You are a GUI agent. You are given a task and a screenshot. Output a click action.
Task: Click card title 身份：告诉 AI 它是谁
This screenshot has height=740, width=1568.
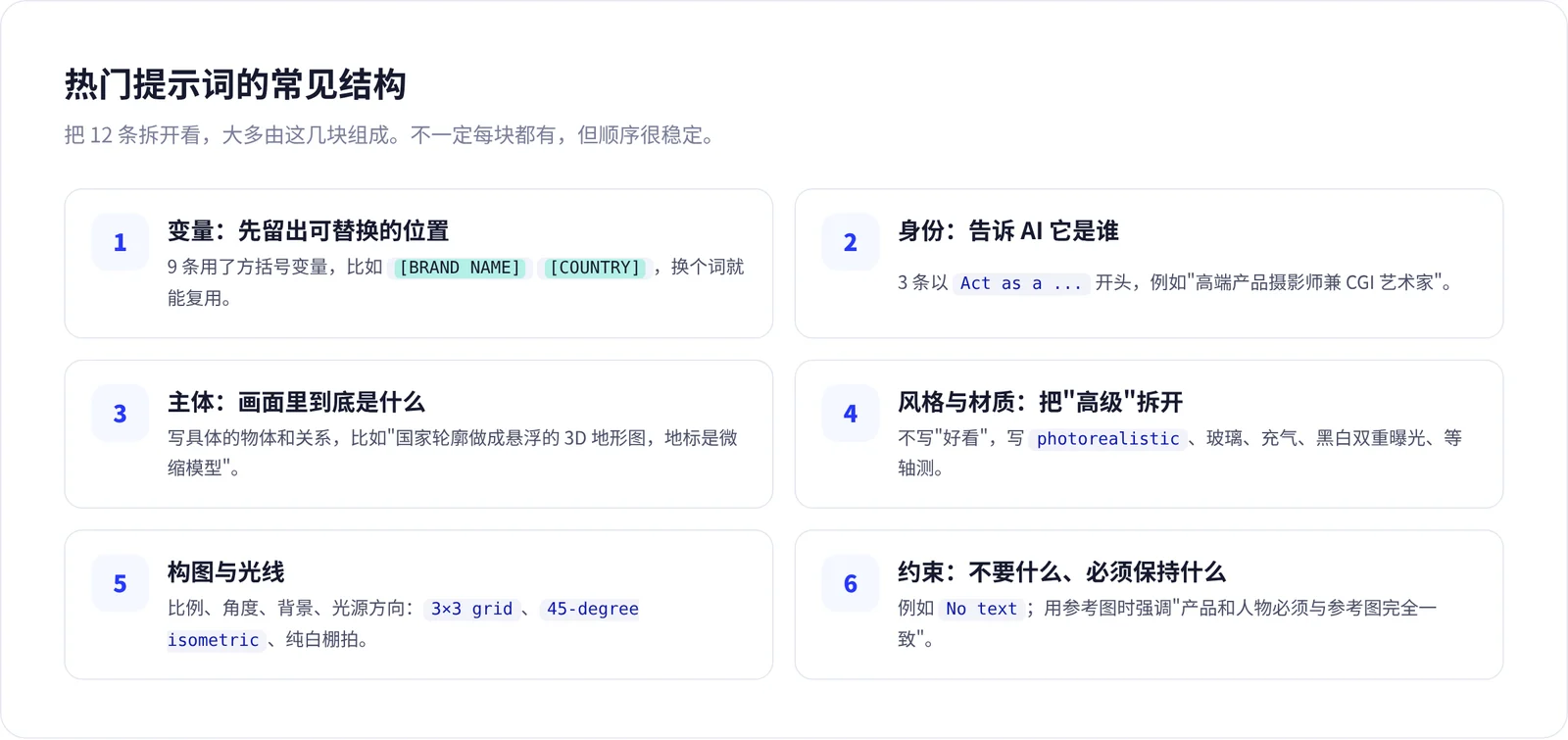tap(1007, 231)
